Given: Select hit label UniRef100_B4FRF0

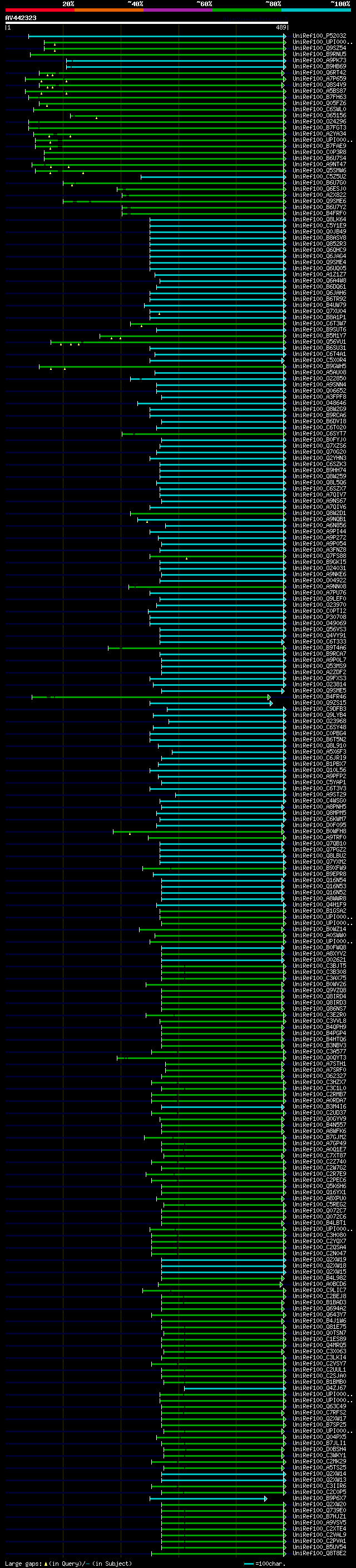Looking at the screenshot, I should [x=319, y=213].
